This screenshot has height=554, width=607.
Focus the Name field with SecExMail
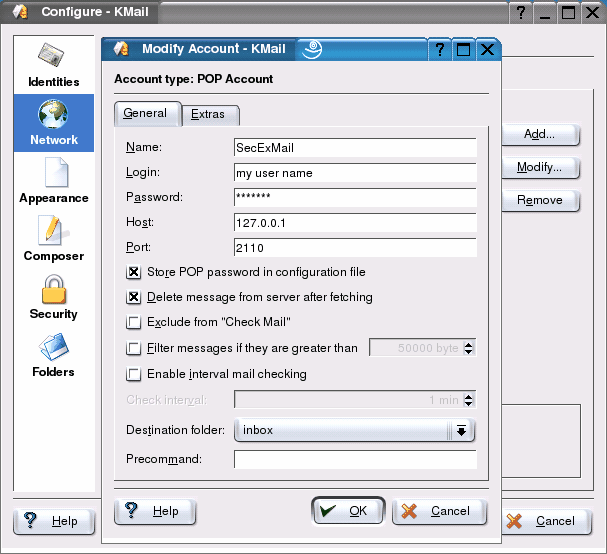355,148
